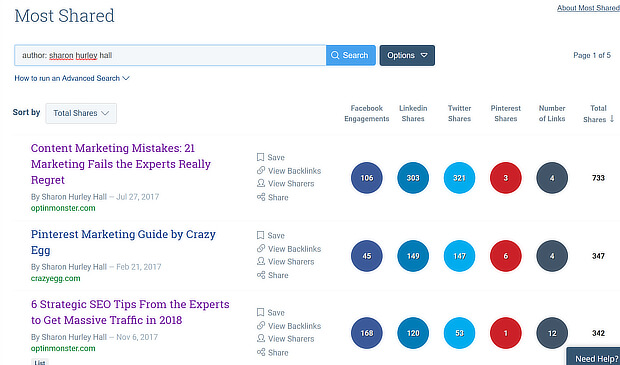Click the red 6 Pinterest shares circle
Screen dimensions: 620x365
[505, 256]
